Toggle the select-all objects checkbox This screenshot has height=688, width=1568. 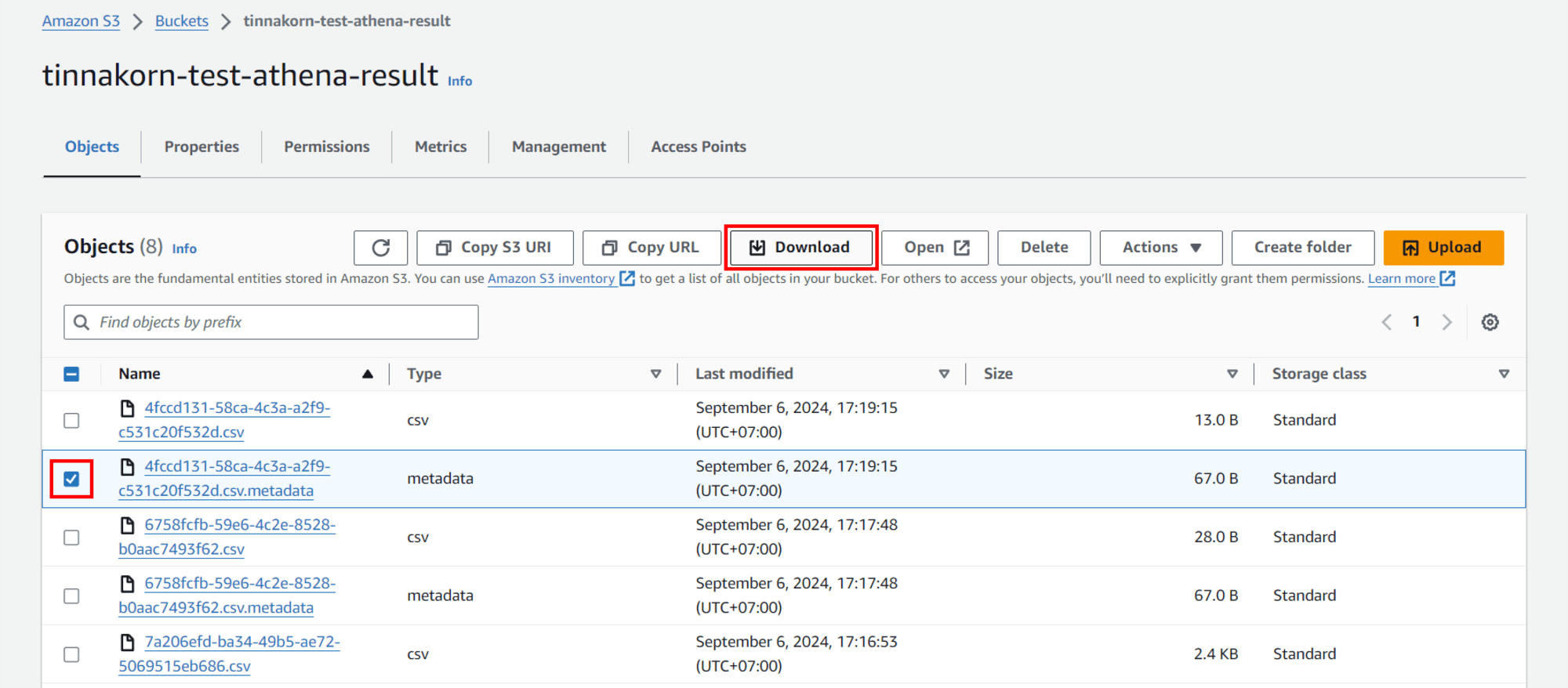71,375
